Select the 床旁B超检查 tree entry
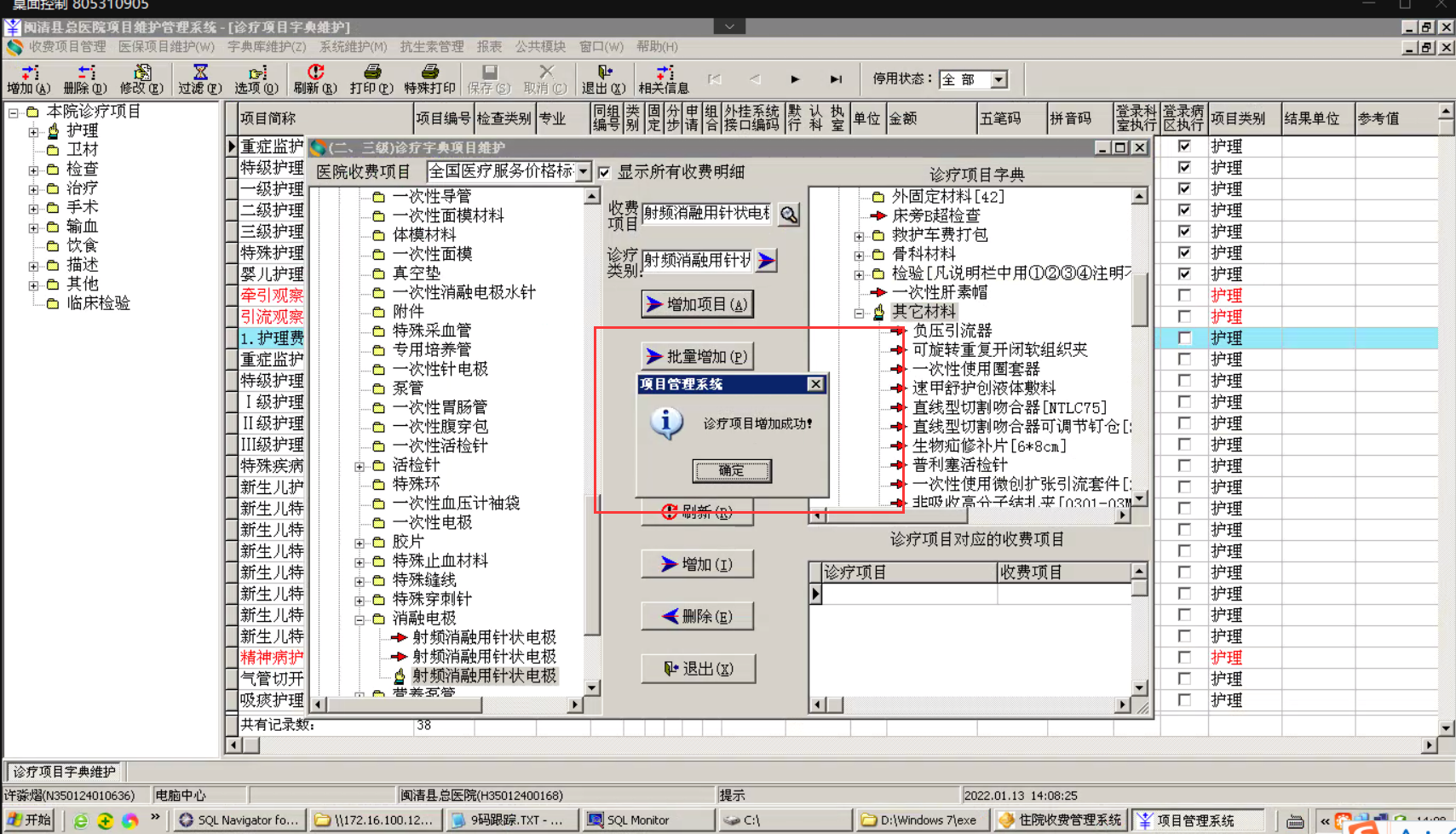The image size is (1456, 834). coord(936,216)
